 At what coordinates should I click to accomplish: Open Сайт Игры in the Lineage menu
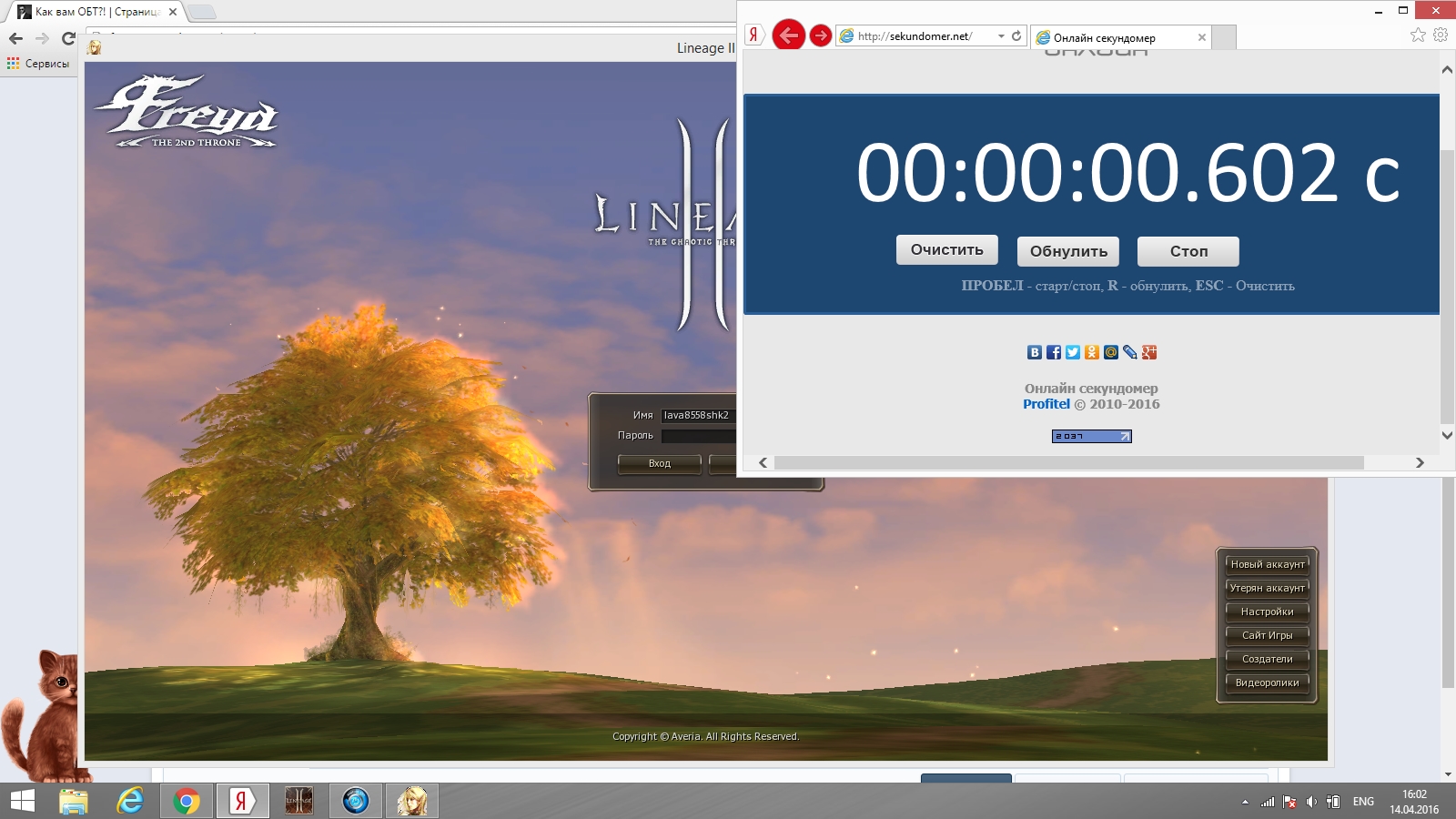(1268, 635)
